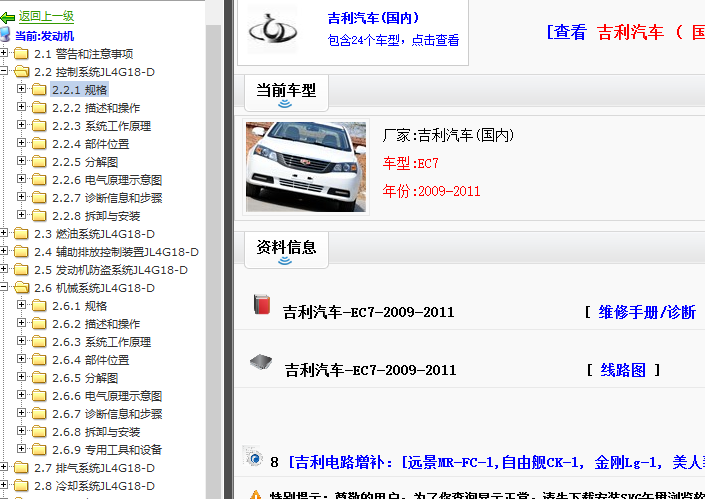Open the 吉利电路增补 announcement link

click(x=496, y=462)
